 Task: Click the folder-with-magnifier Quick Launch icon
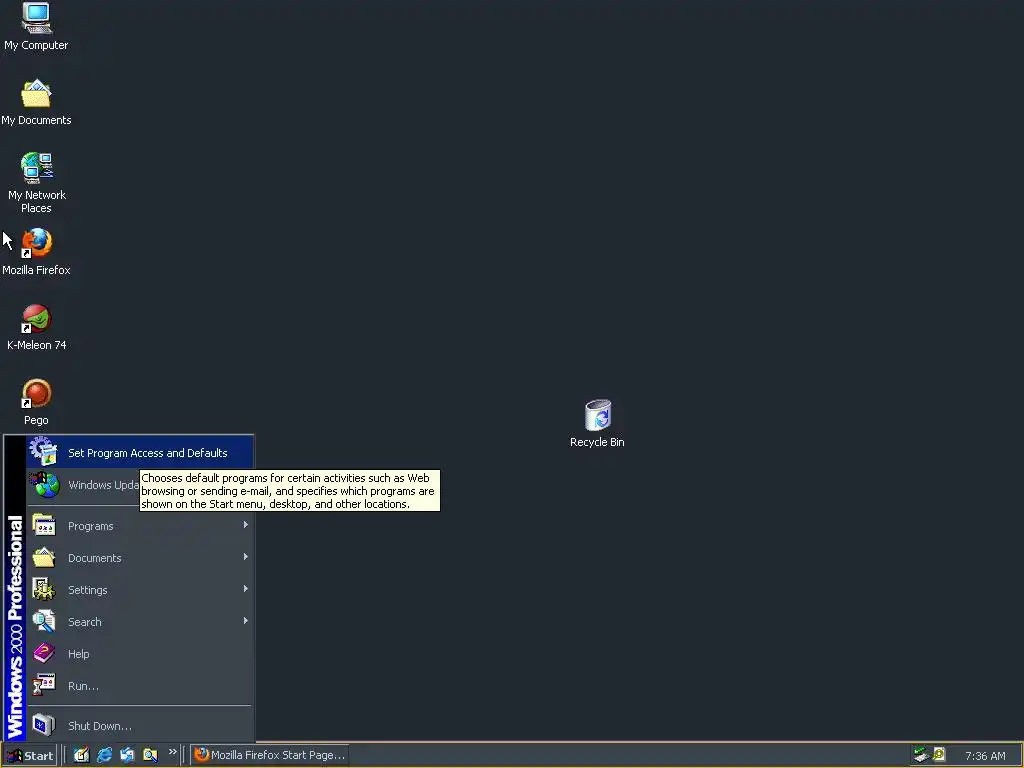[x=150, y=755]
